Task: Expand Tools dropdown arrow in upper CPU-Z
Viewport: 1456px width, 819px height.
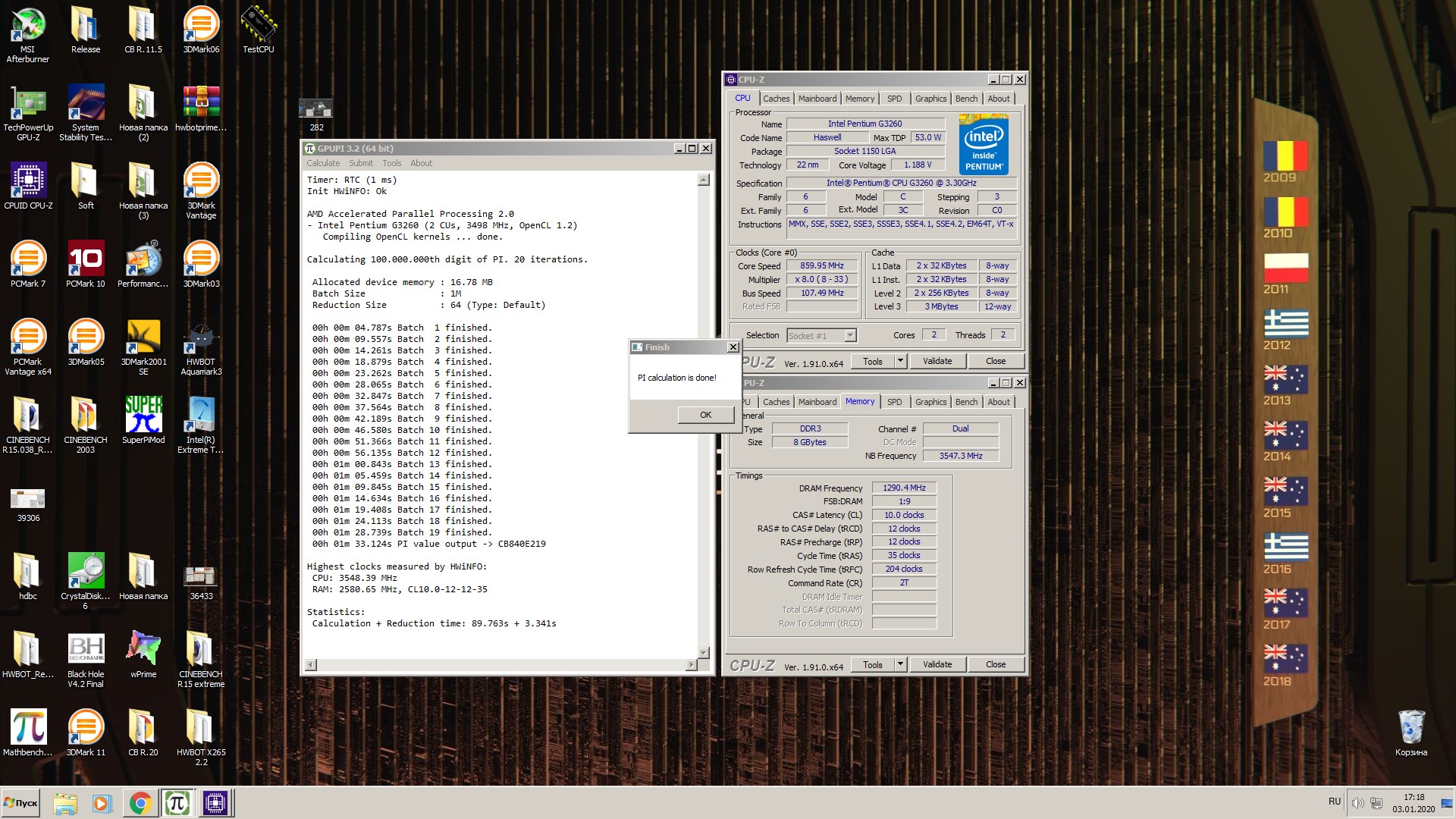Action: pyautogui.click(x=900, y=361)
